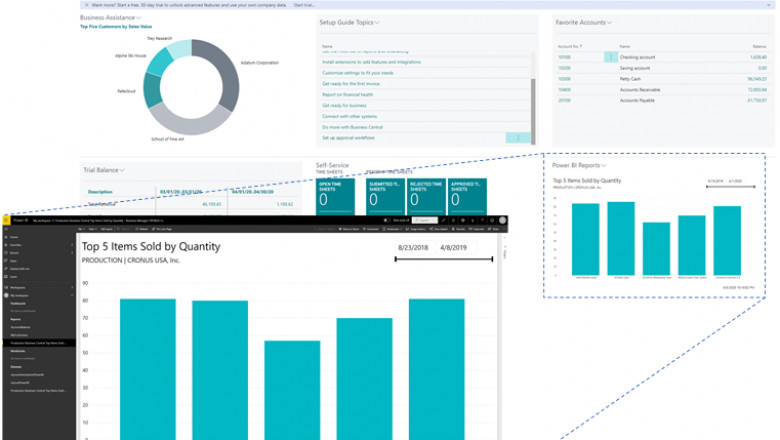Open Do more with Business Central topic
780x440 pixels.
click(352, 127)
